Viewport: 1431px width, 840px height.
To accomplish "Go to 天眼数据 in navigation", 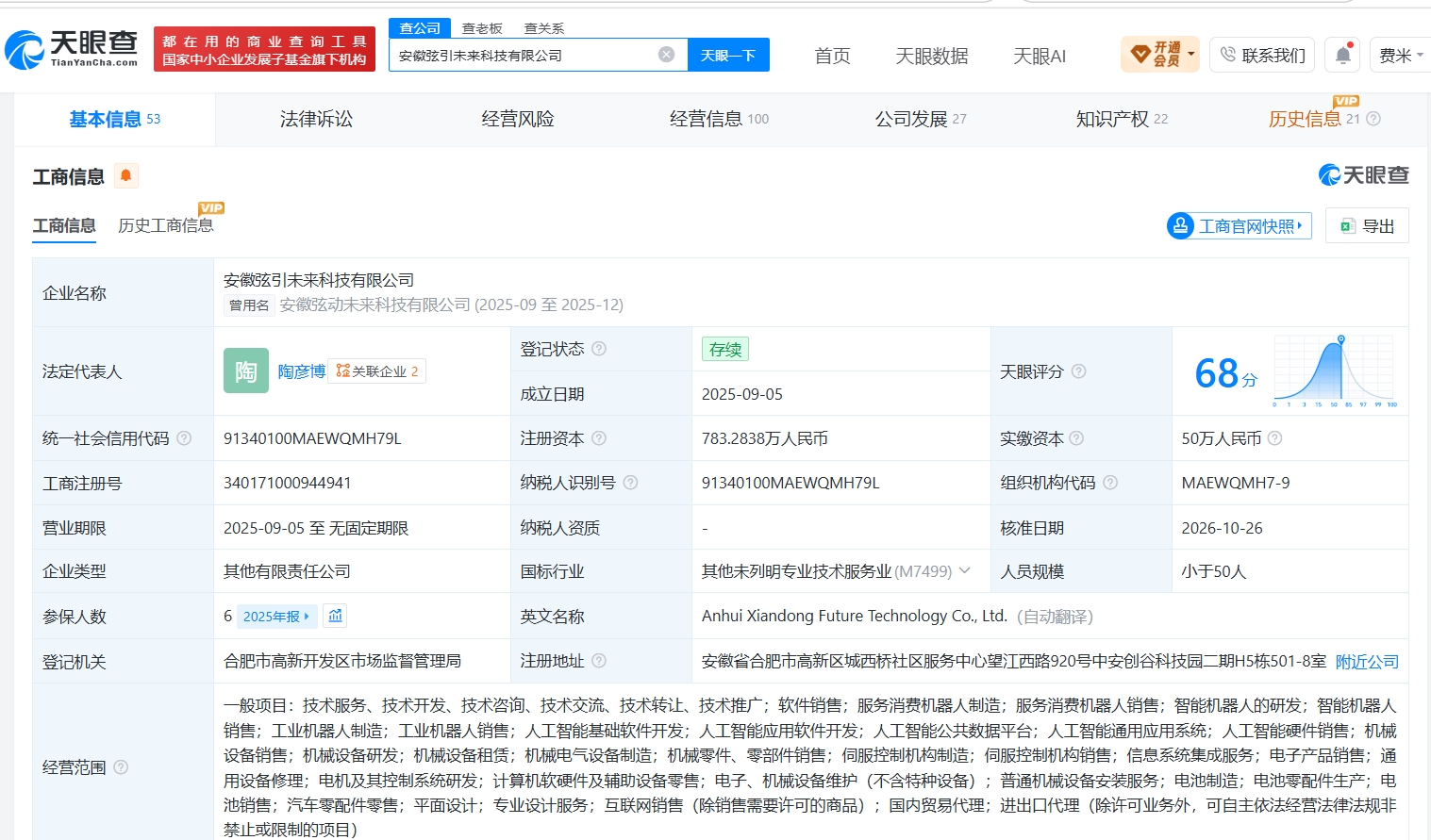I will coord(932,57).
